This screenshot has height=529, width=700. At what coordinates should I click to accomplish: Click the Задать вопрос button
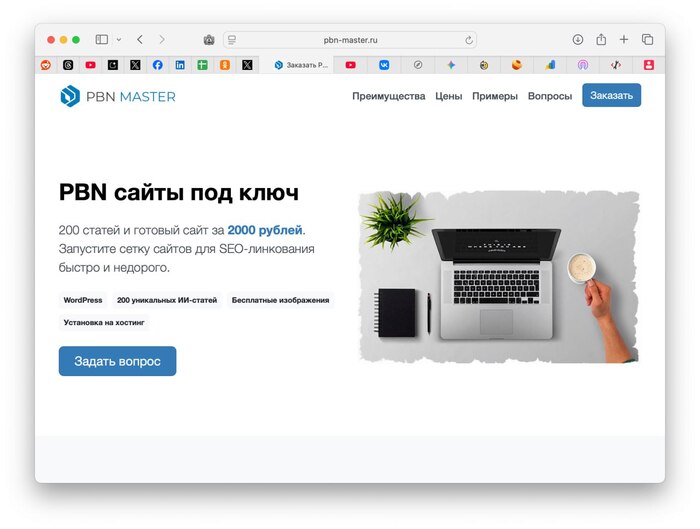coord(117,361)
